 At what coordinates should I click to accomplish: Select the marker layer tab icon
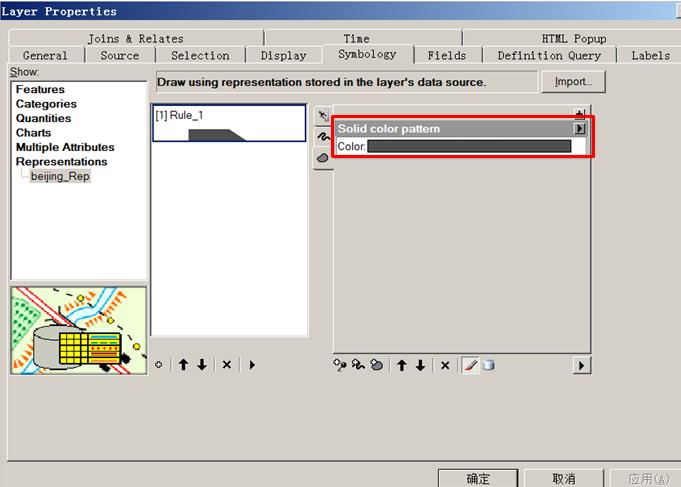point(323,116)
